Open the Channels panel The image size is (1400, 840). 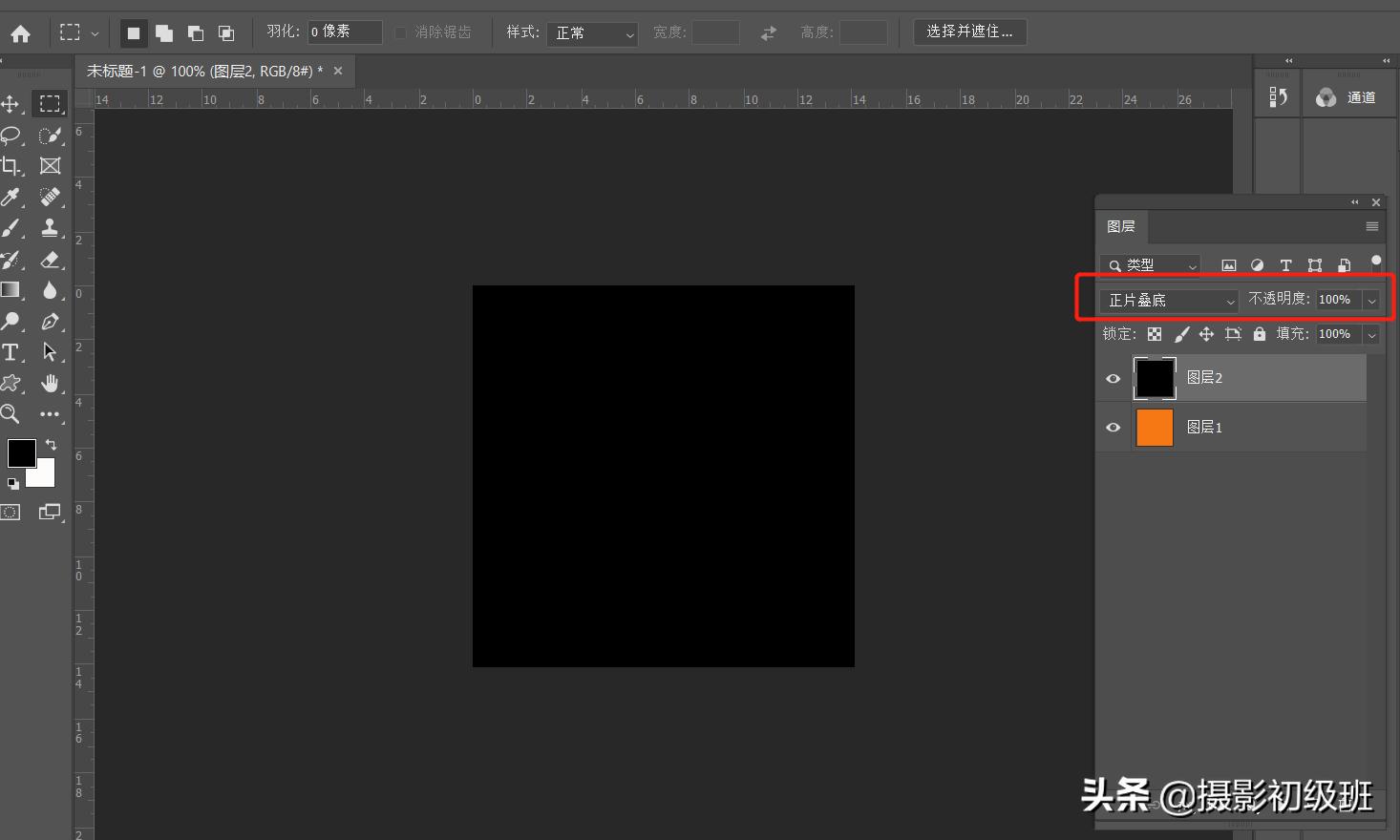[1347, 96]
